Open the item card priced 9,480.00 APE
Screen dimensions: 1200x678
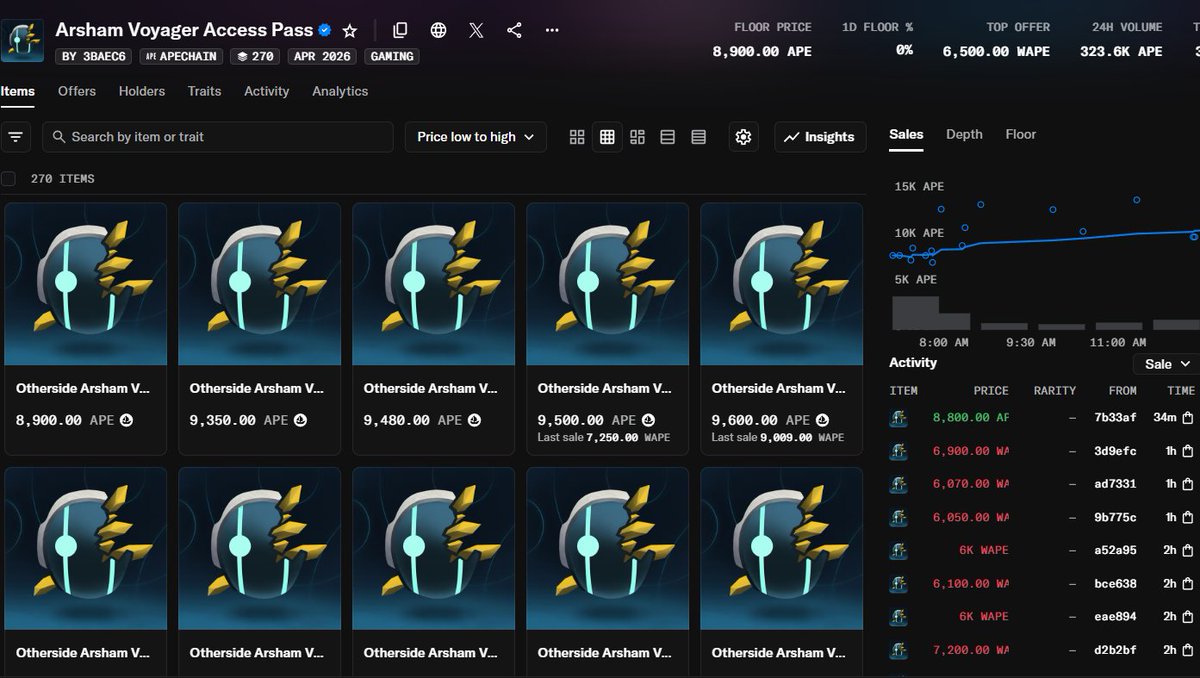[x=433, y=329]
